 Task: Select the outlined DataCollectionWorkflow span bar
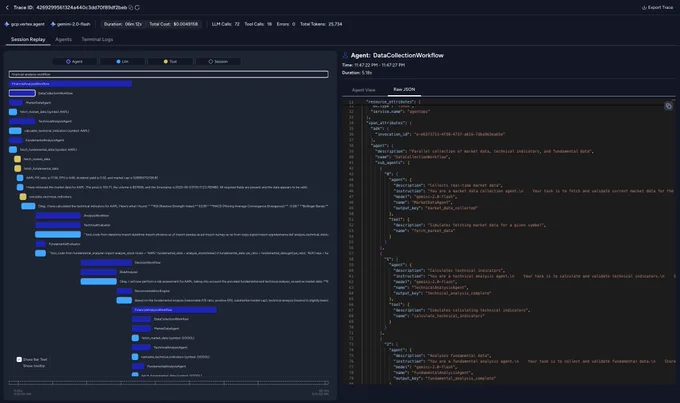(22, 93)
